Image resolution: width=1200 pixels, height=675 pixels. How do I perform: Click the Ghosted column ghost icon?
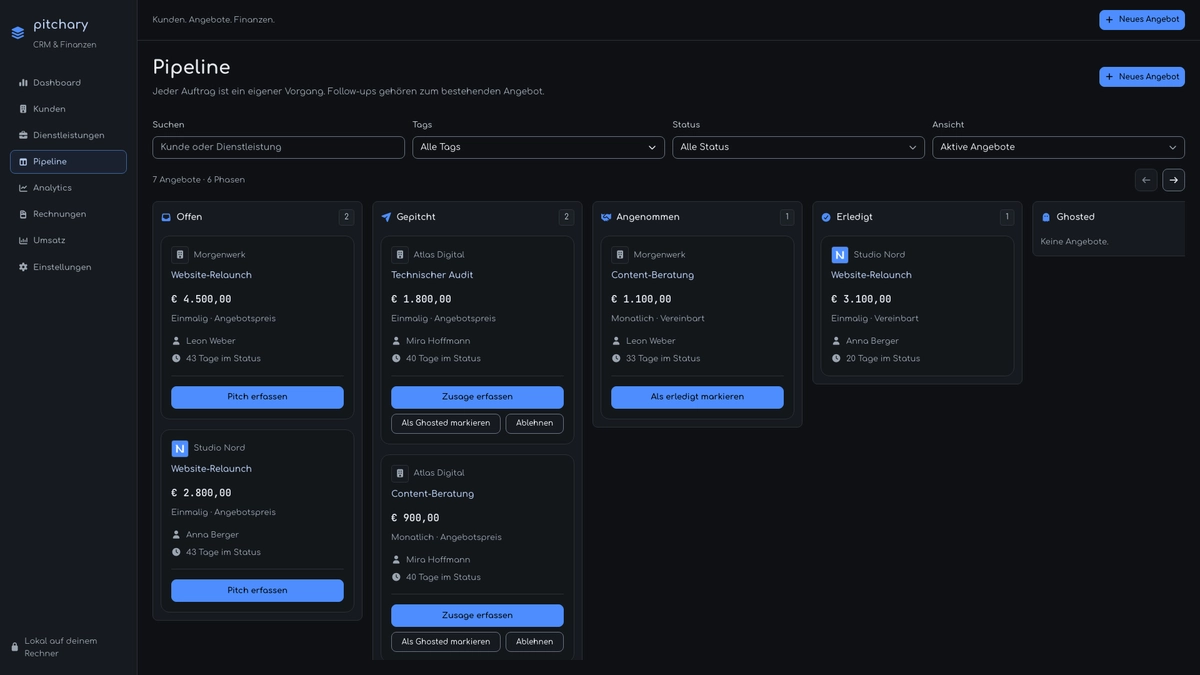click(x=1046, y=217)
